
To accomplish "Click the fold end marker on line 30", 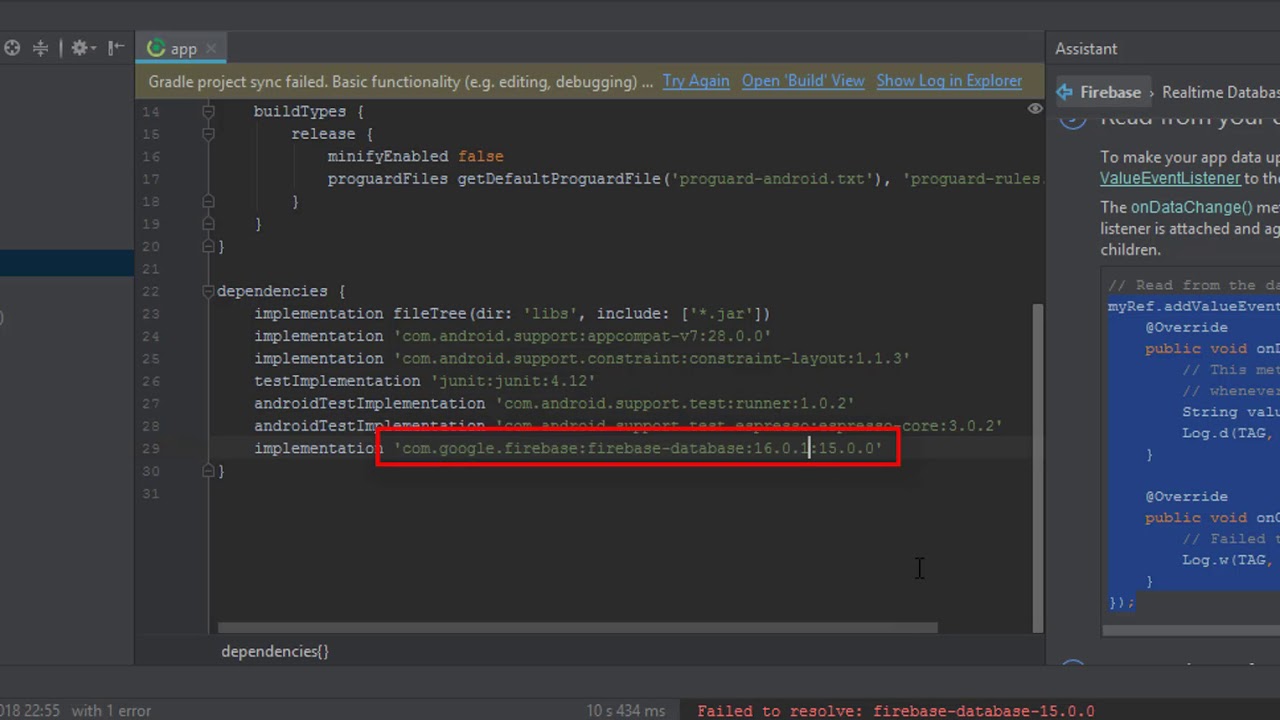I will (x=208, y=471).
